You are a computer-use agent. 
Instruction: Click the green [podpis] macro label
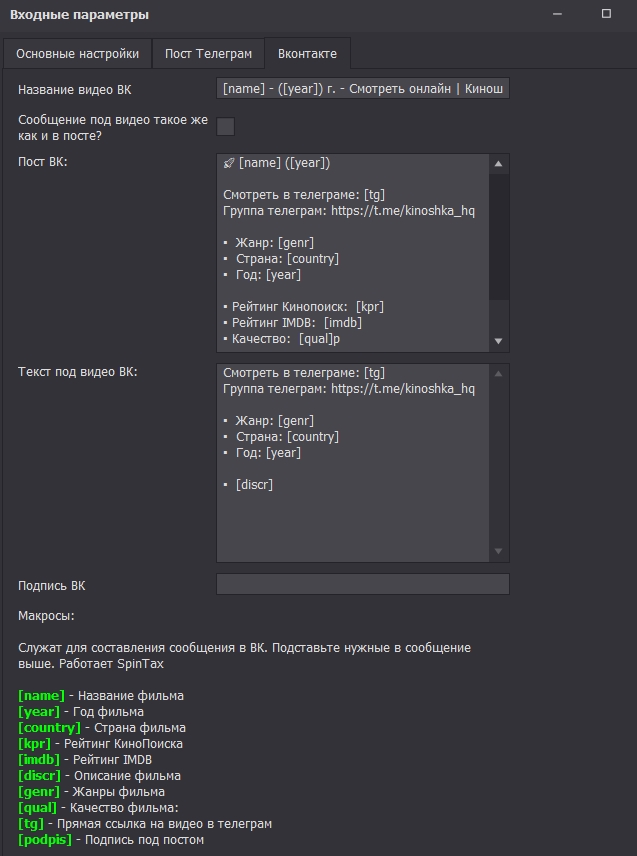pos(45,840)
